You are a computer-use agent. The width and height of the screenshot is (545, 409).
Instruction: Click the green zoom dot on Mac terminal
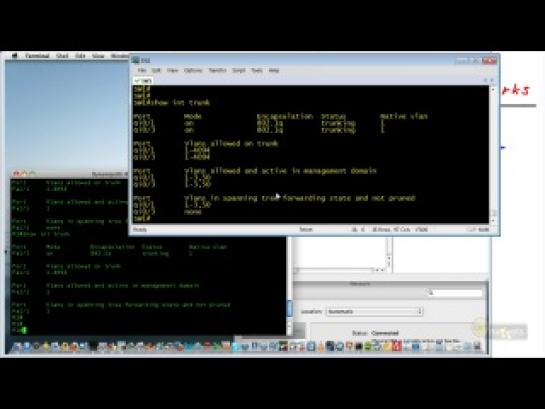point(32,173)
